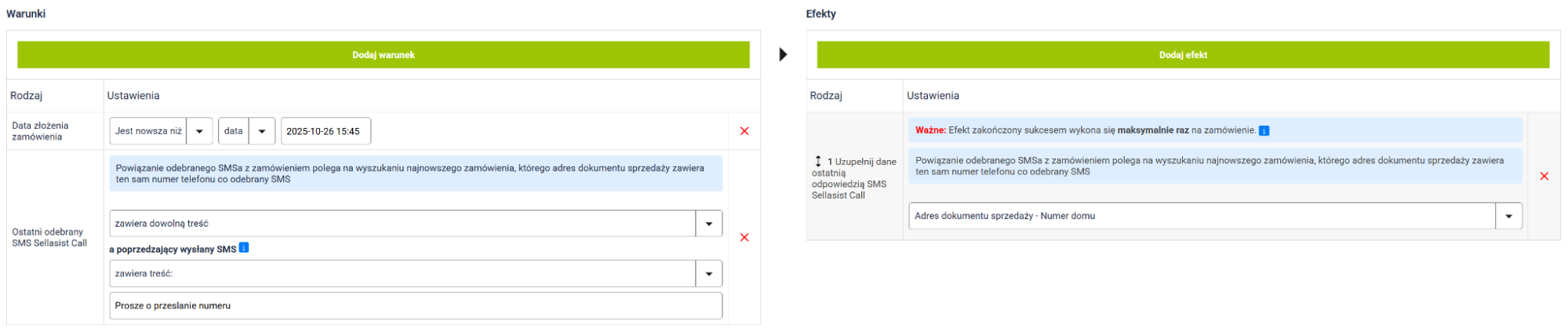
Task: Open the zawiera dowolną treść dropdown
Action: pos(708,224)
